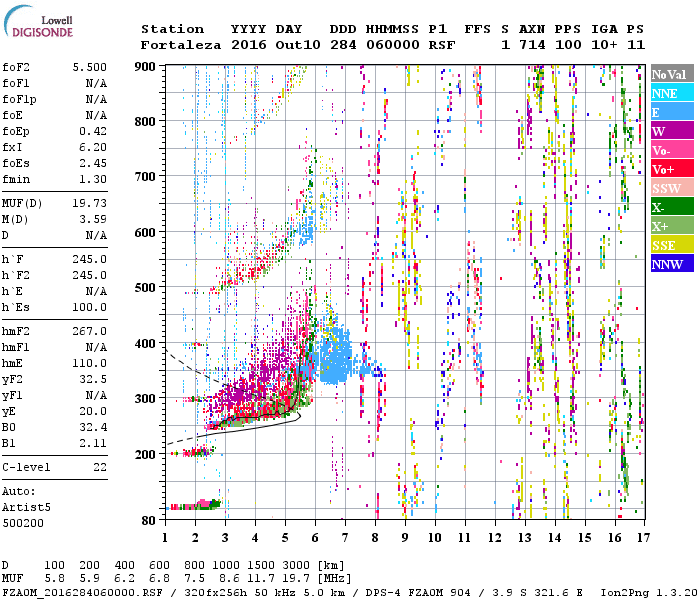The image size is (700, 600).
Task: Click the foF1 N/A value
Action: (x=96, y=83)
